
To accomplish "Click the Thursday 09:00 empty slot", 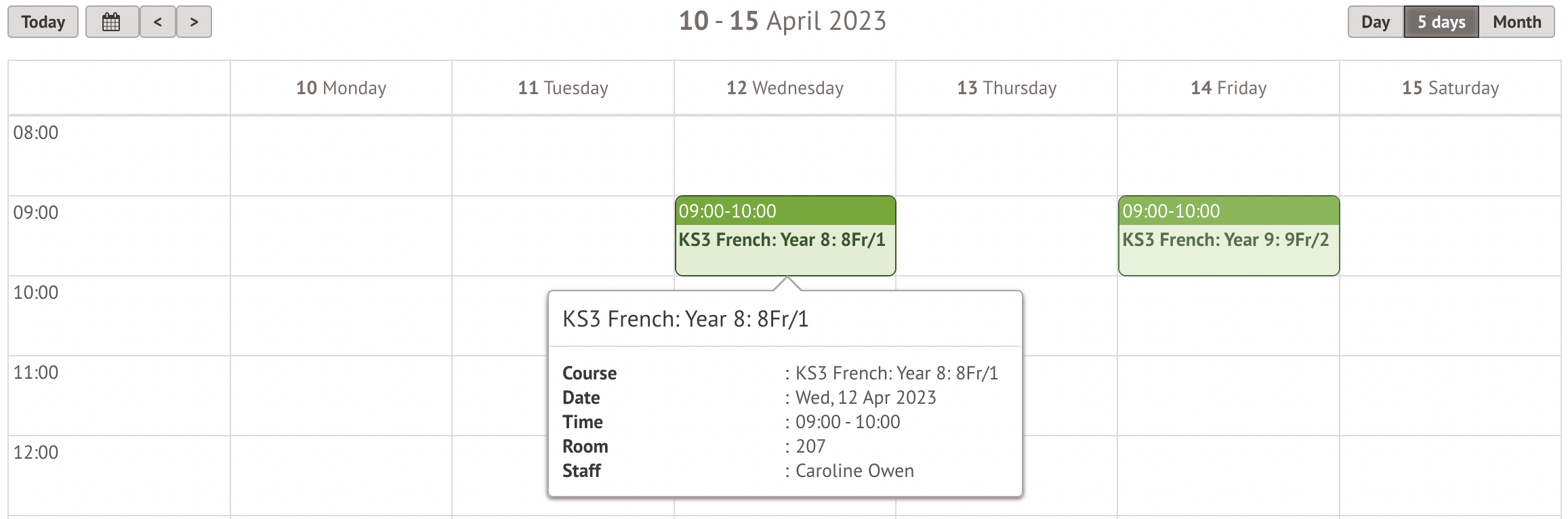I will click(1006, 236).
